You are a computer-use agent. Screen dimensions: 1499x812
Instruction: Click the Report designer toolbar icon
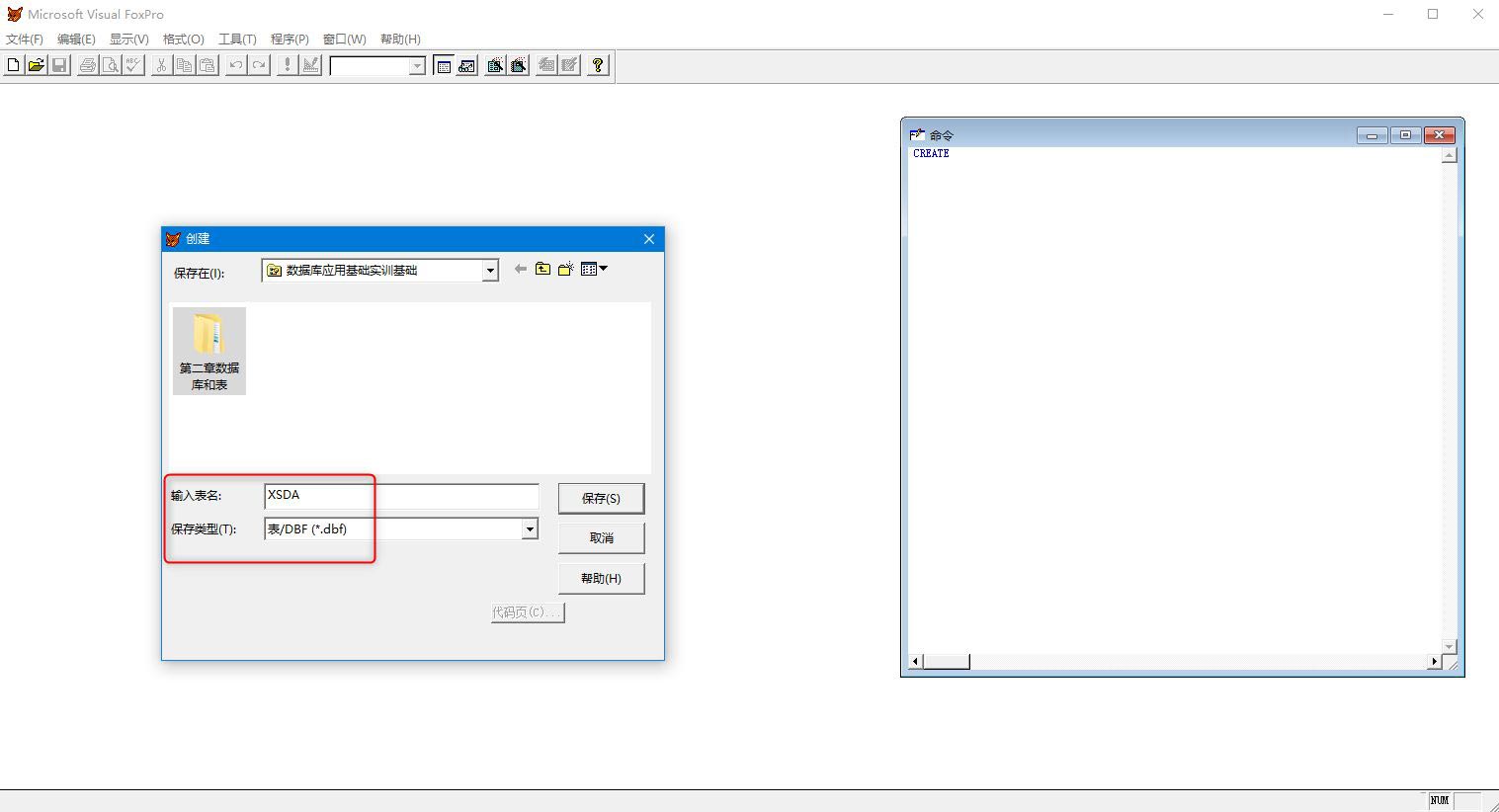click(x=519, y=65)
